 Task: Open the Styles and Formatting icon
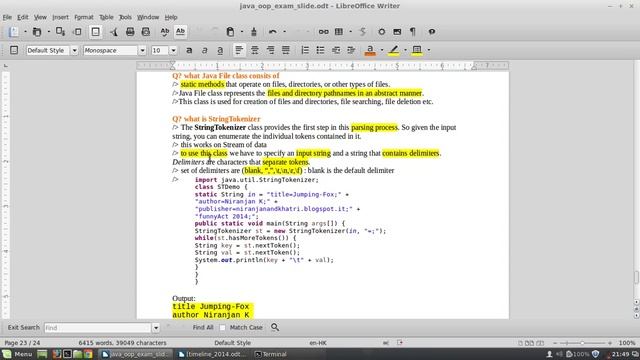coord(14,50)
